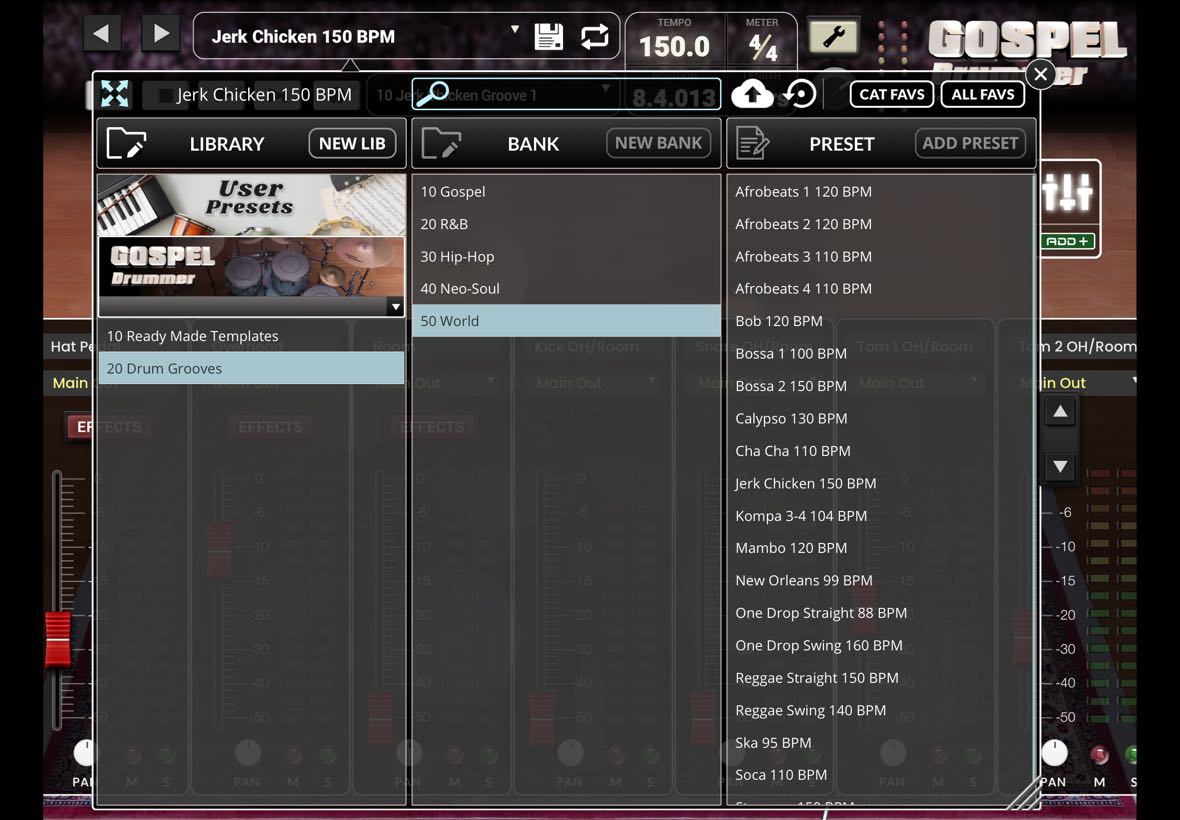This screenshot has width=1180, height=820.
Task: Load Afrobeats 4 110 BPM preset
Action: [880, 289]
